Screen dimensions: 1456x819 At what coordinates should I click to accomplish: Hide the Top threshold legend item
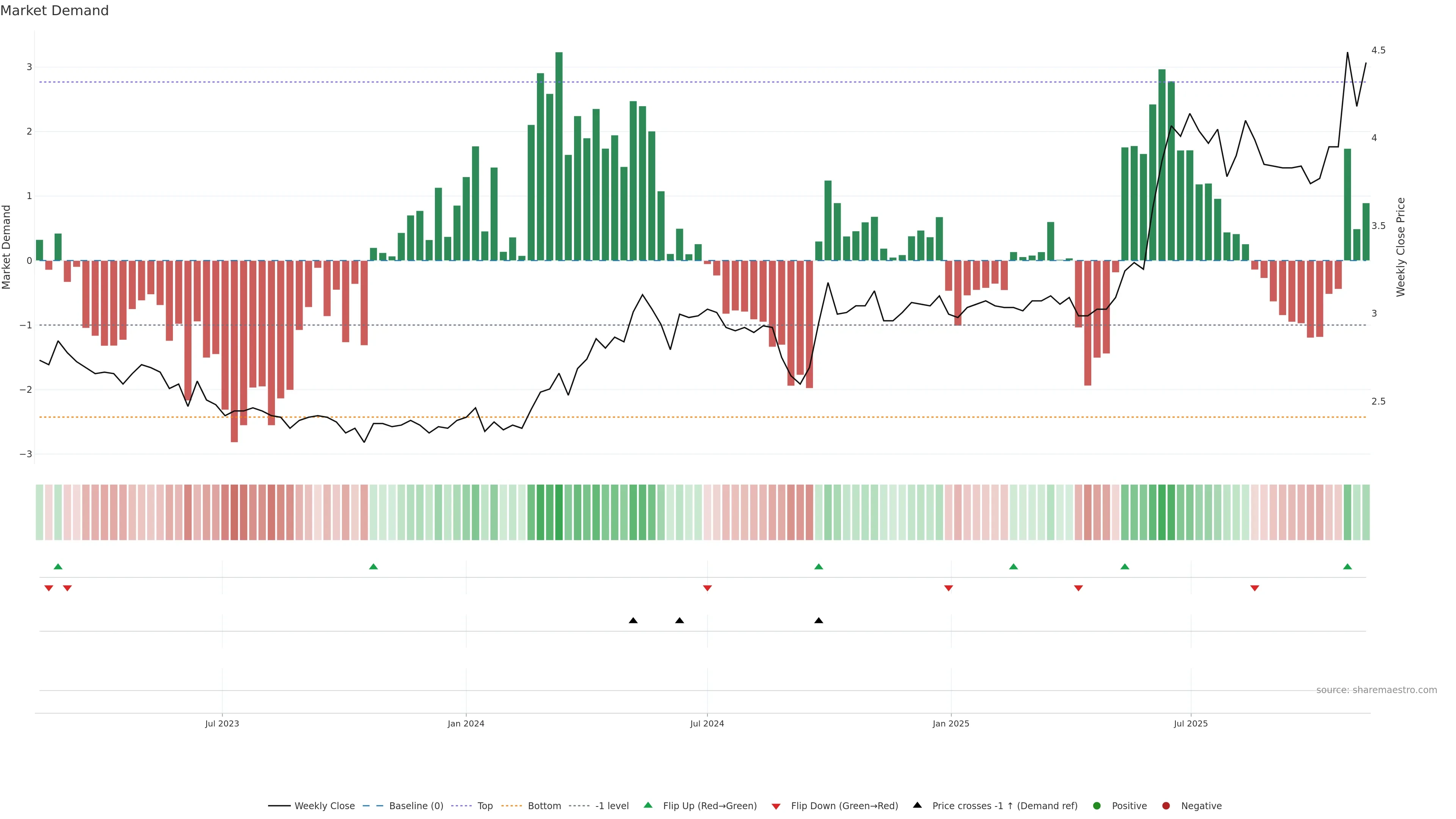(x=485, y=806)
